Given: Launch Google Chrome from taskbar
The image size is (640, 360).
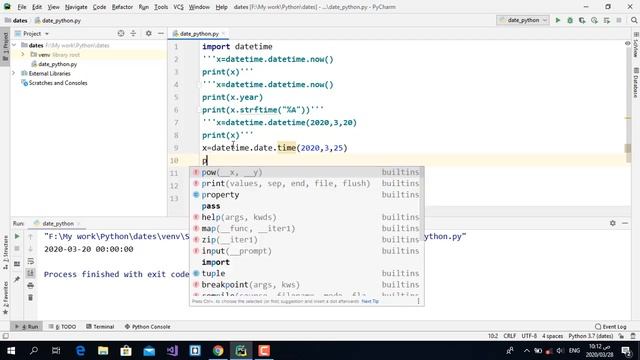Looking at the screenshot, I should click(218, 351).
